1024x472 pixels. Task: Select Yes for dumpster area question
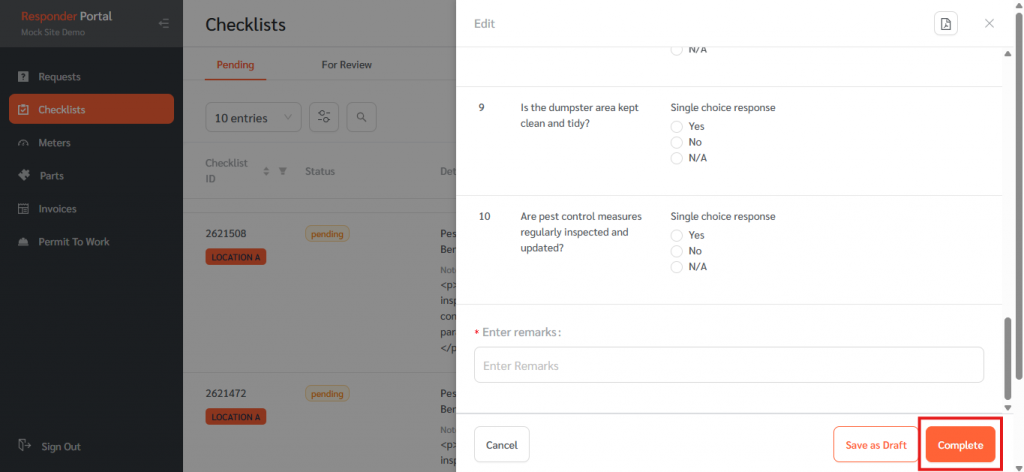click(x=677, y=126)
